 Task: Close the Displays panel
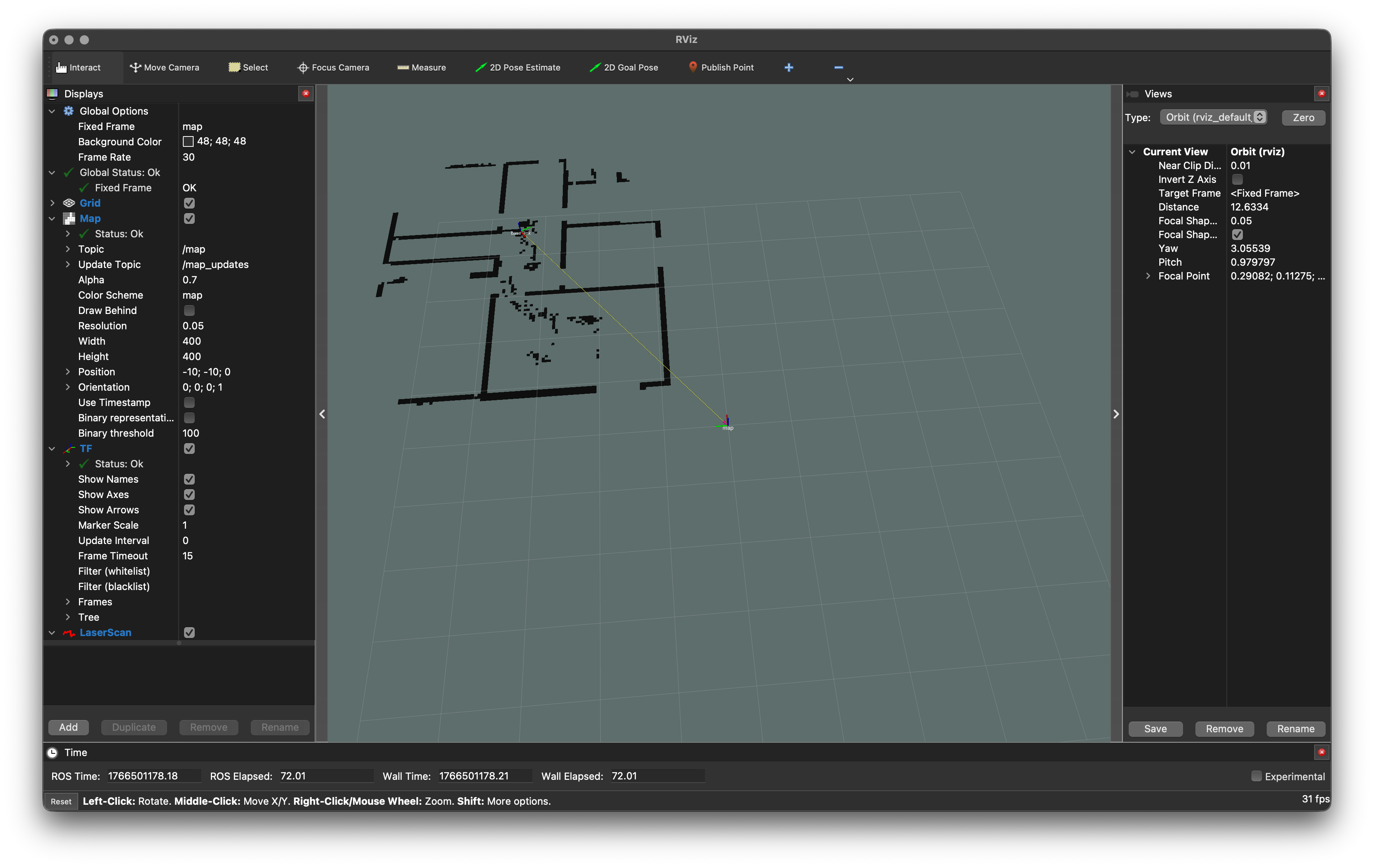tap(306, 94)
